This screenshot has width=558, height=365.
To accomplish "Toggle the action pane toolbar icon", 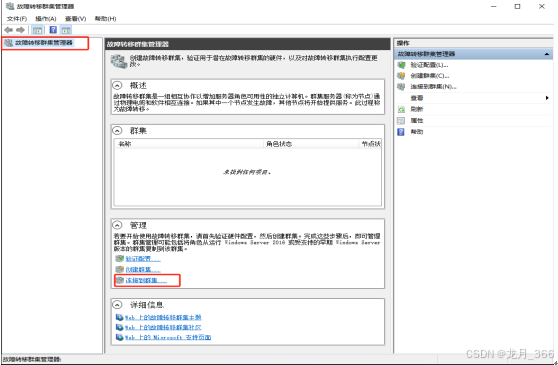I will click(66, 30).
